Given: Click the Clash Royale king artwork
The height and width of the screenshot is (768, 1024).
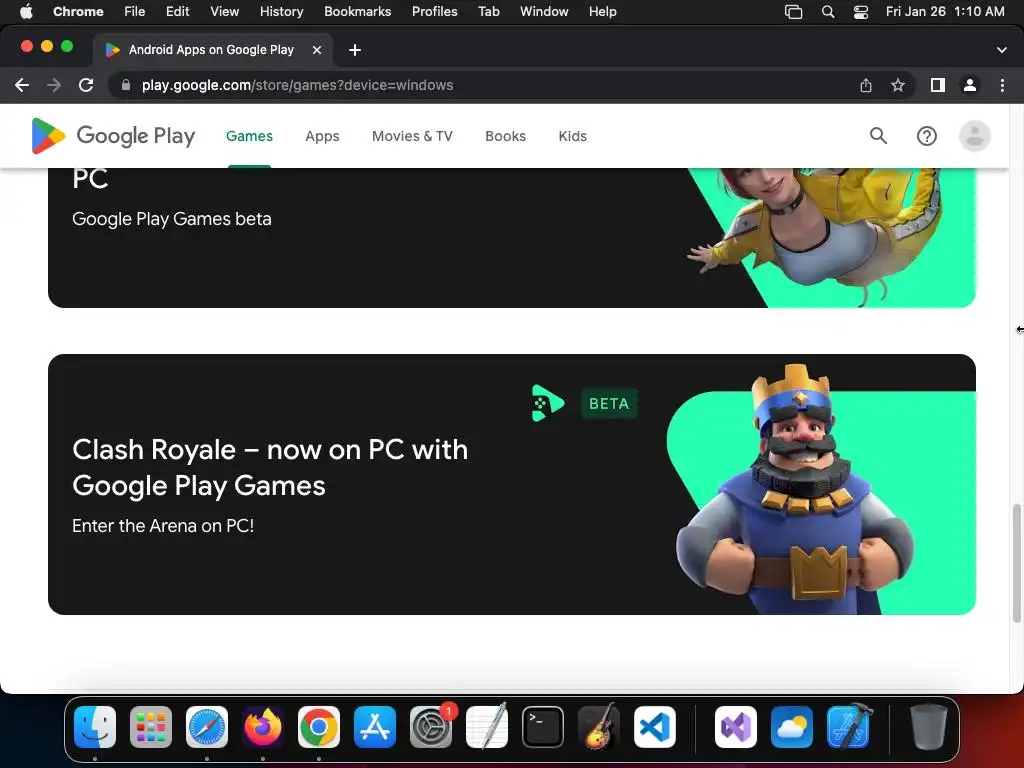Looking at the screenshot, I should [x=795, y=490].
